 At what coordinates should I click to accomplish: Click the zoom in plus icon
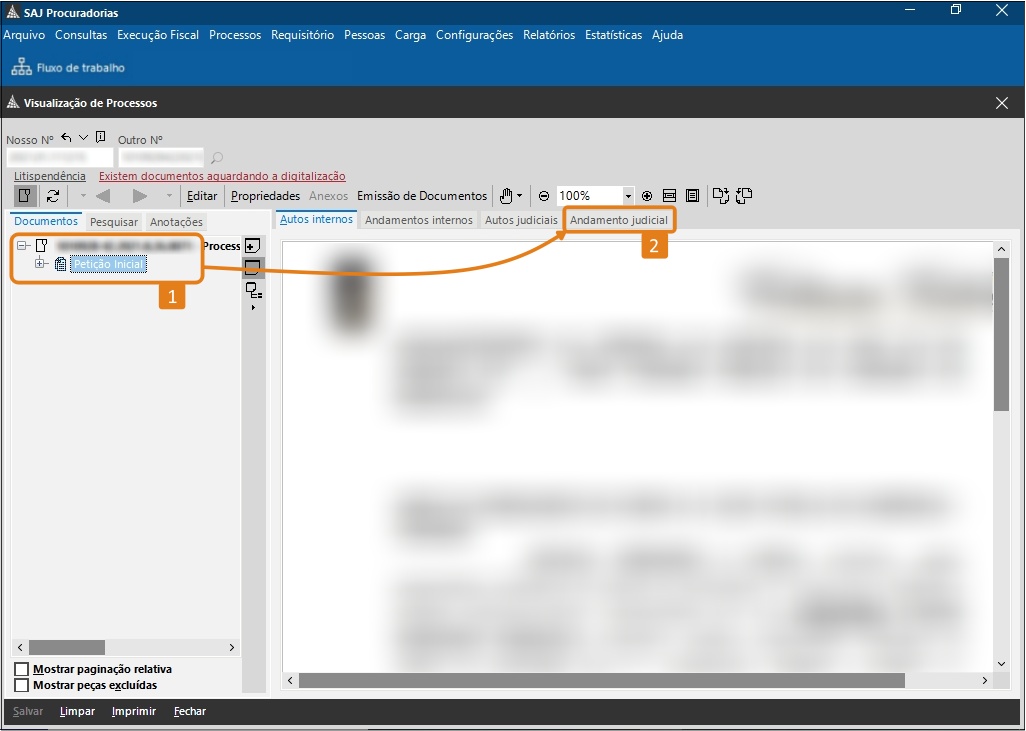[x=647, y=196]
